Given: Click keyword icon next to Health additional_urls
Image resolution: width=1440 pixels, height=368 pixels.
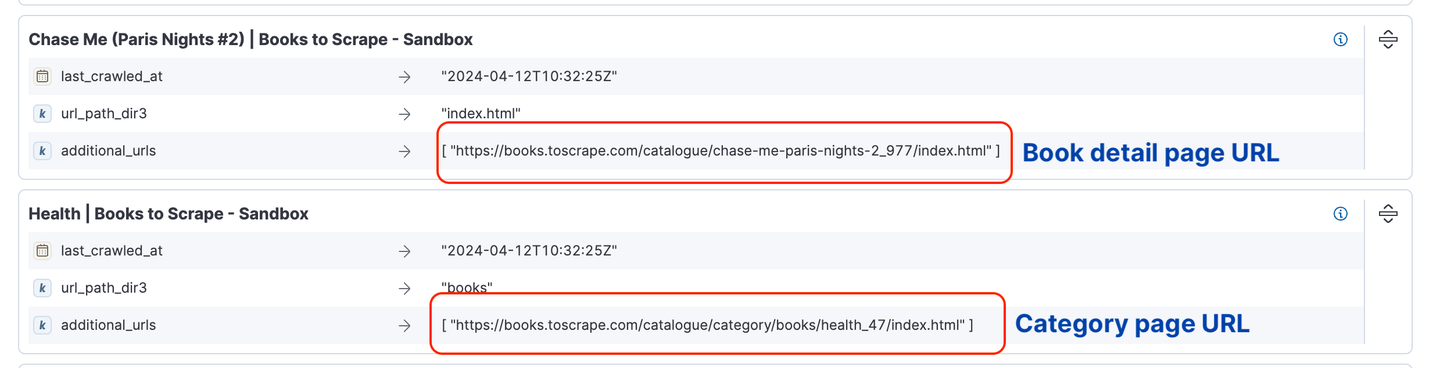Looking at the screenshot, I should 42,325.
